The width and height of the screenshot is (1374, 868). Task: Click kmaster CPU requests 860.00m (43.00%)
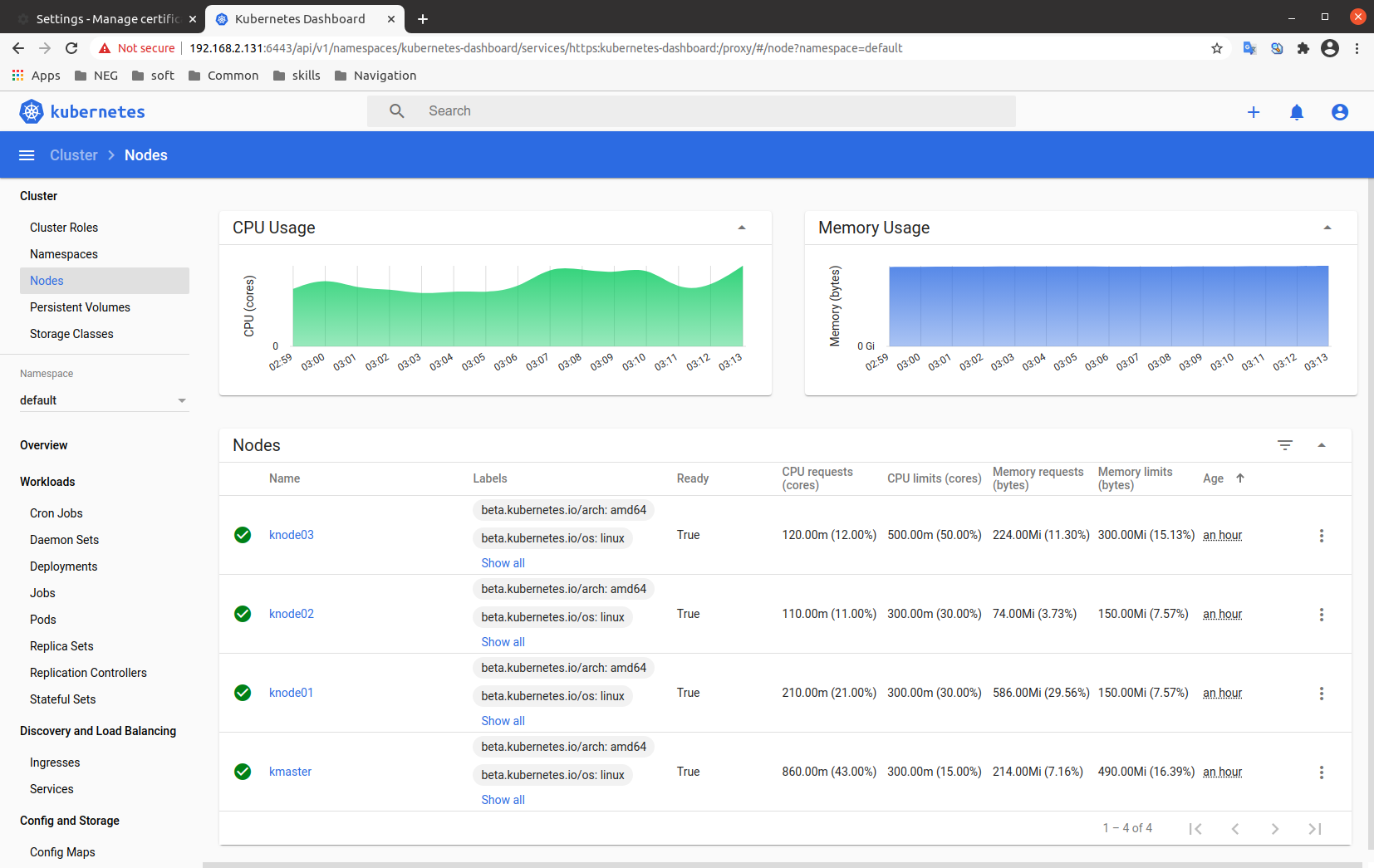click(829, 772)
